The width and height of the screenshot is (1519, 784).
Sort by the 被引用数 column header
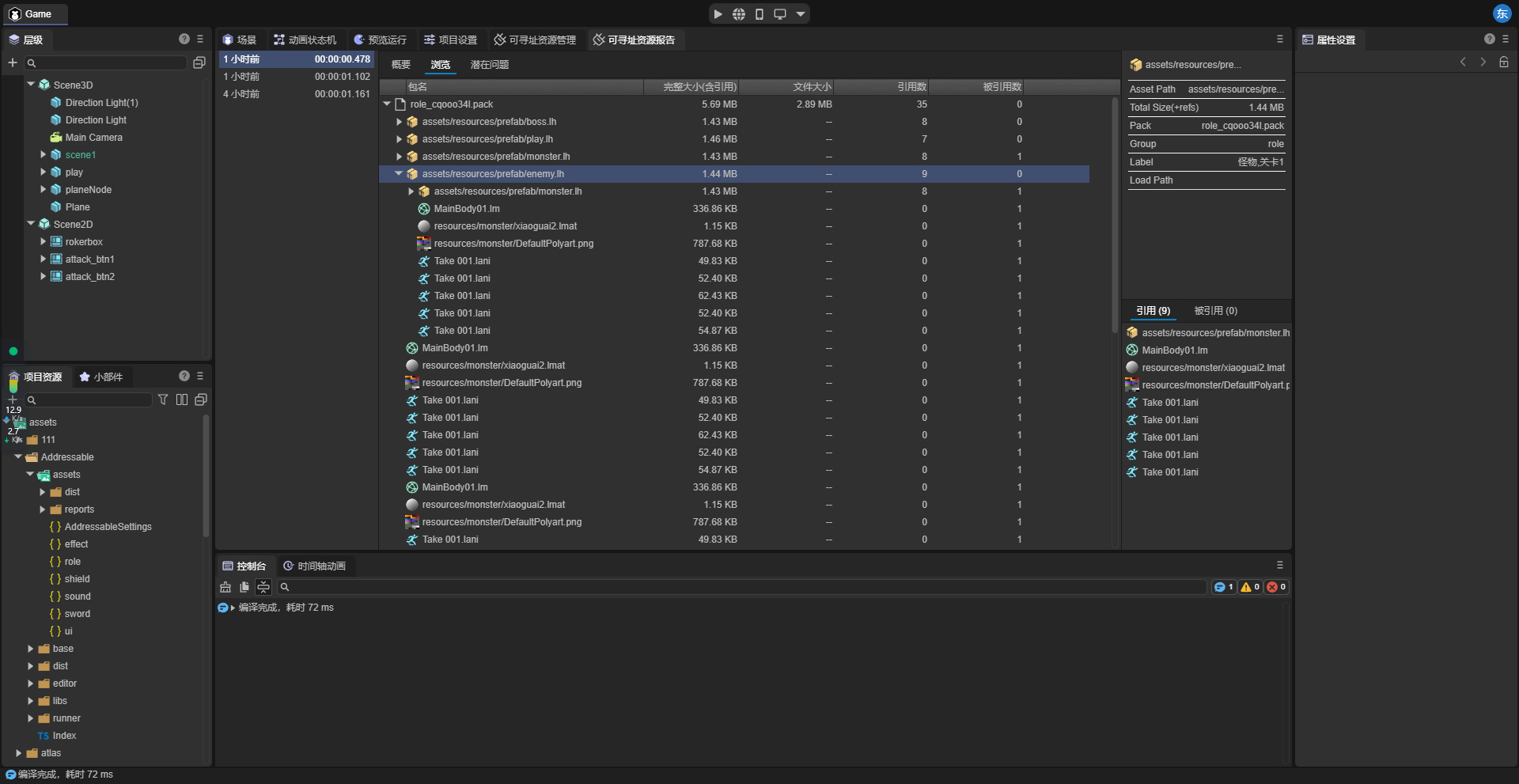click(x=975, y=87)
